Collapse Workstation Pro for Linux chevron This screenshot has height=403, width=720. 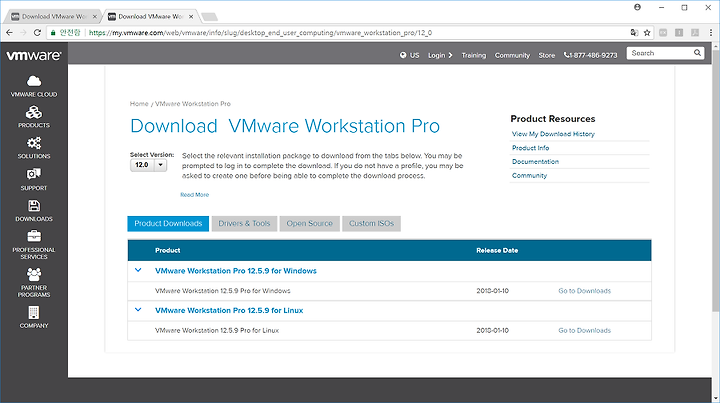point(138,310)
